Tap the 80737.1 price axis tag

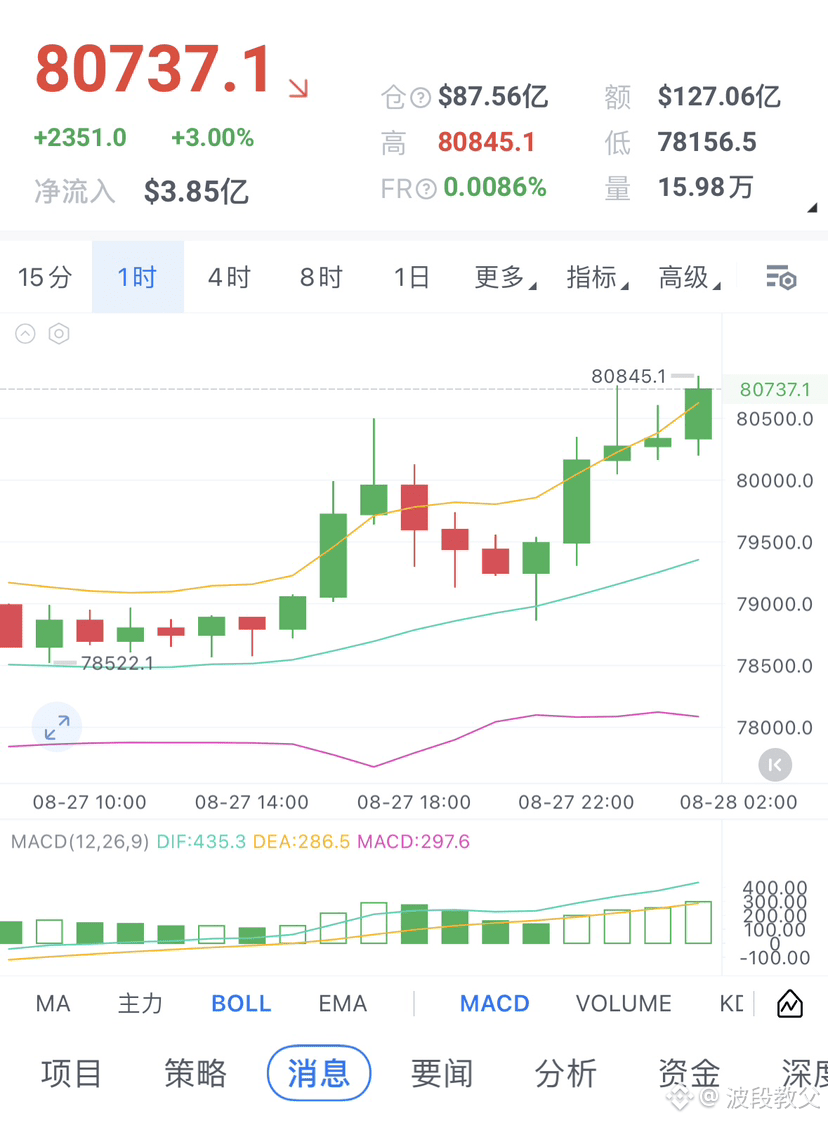tap(775, 390)
